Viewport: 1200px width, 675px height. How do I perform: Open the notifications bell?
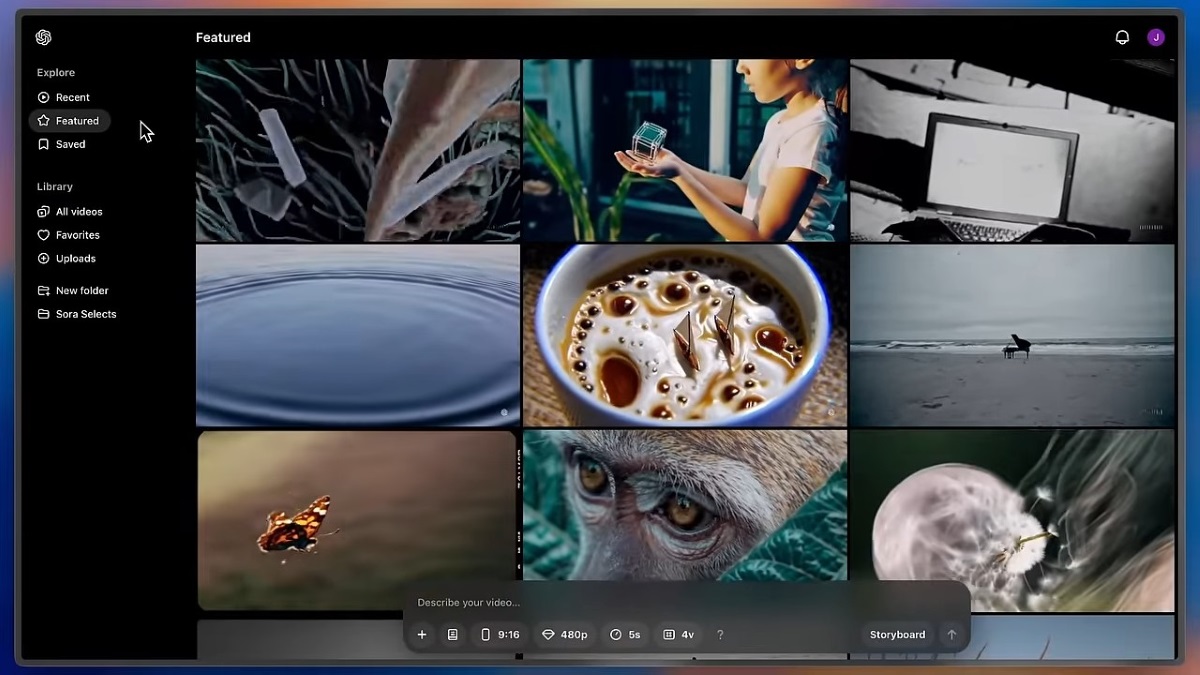1122,37
